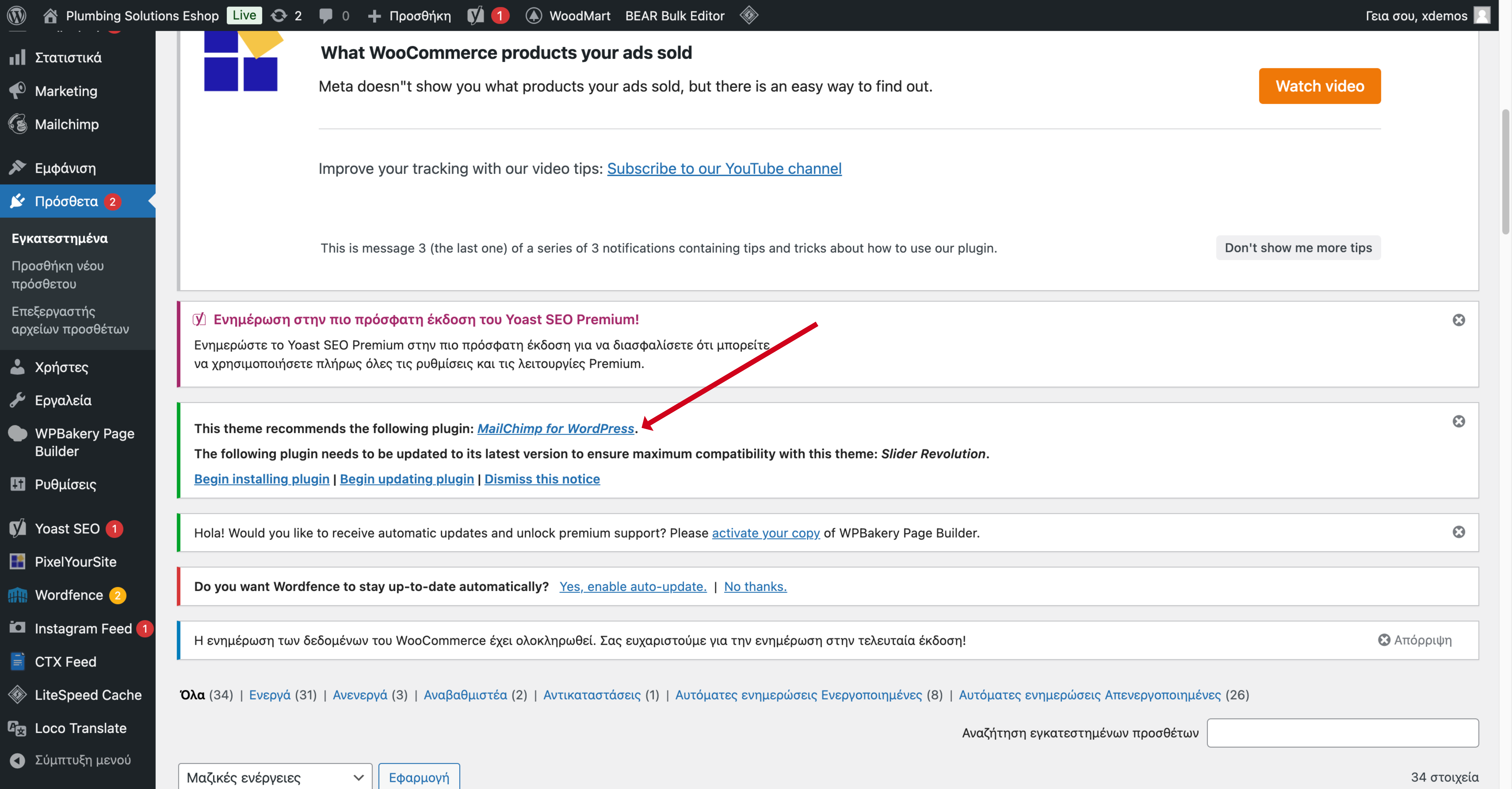Viewport: 1512px width, 789px height.
Task: Click the Εμφάνιση paintbrush icon
Action: tap(18, 168)
